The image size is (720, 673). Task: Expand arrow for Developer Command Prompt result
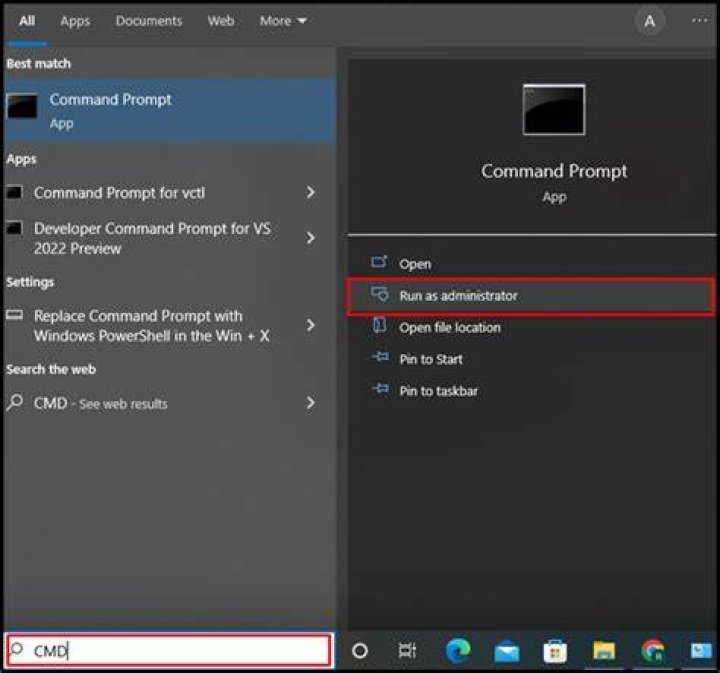(311, 238)
